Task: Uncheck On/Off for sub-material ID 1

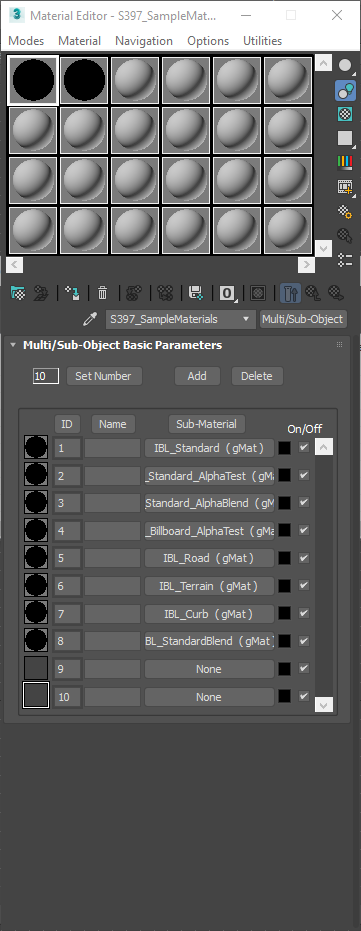Action: click(x=304, y=447)
